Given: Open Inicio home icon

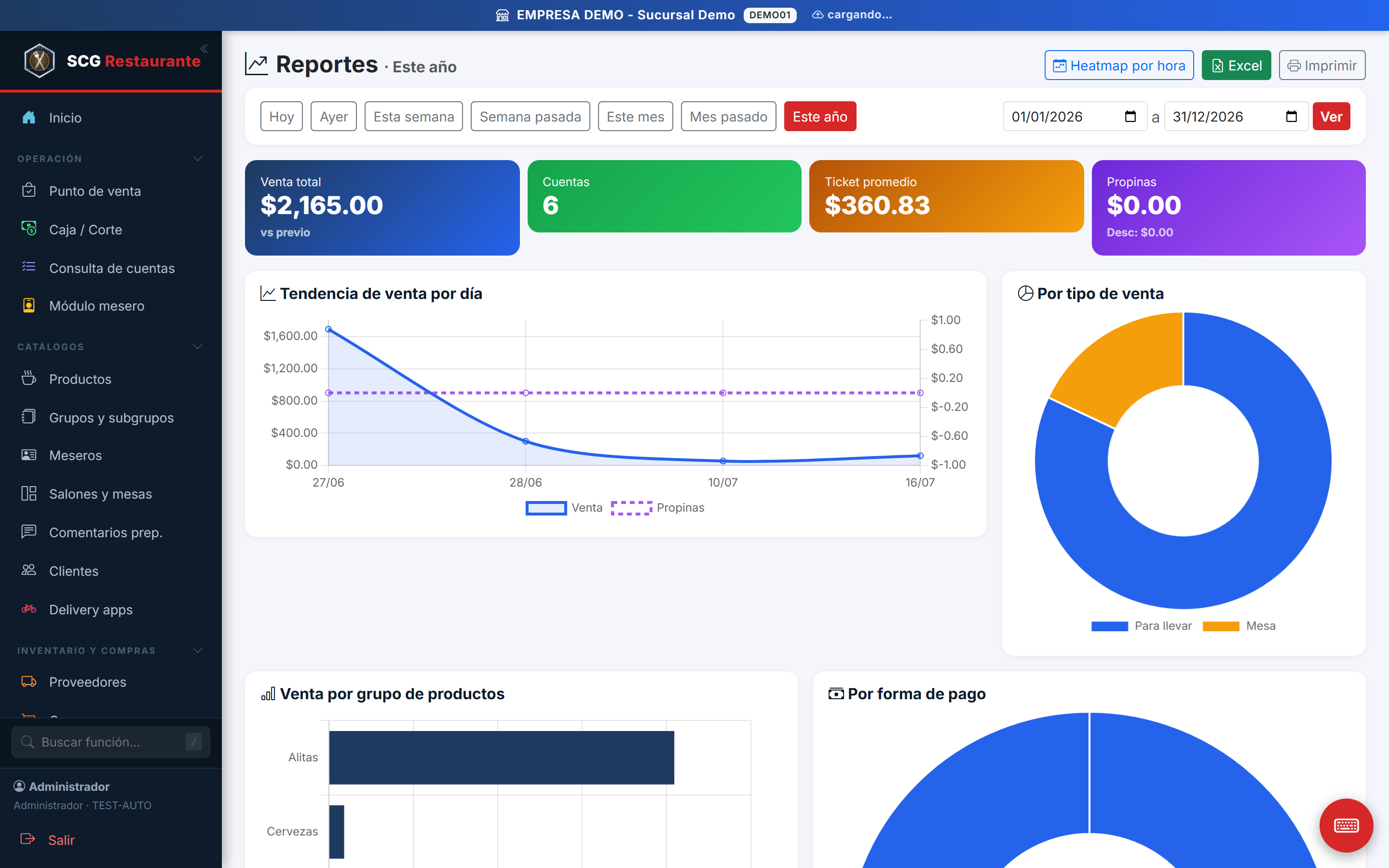Looking at the screenshot, I should pos(29,118).
